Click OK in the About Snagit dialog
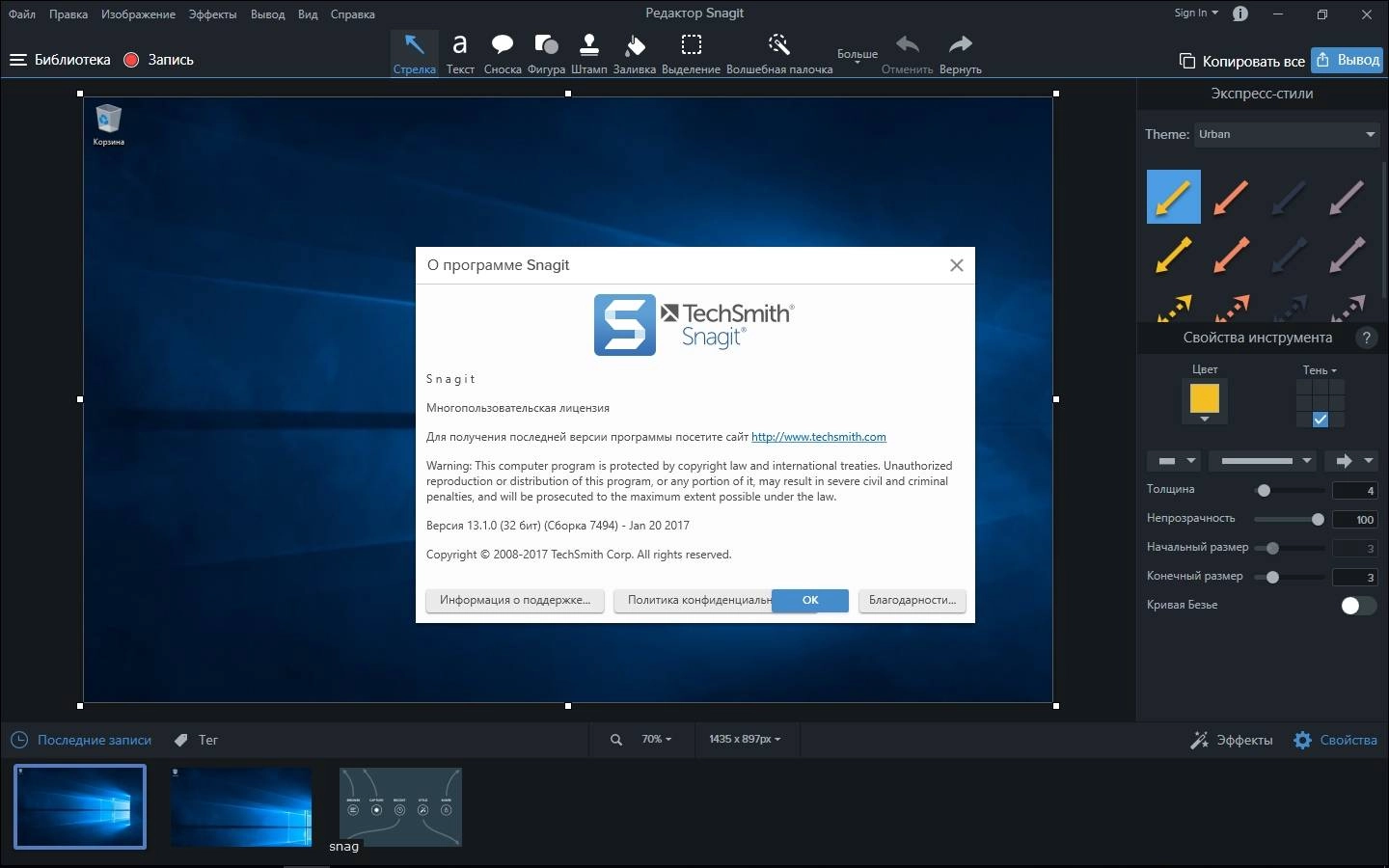Screen dimensions: 1389x868 (x=810, y=600)
